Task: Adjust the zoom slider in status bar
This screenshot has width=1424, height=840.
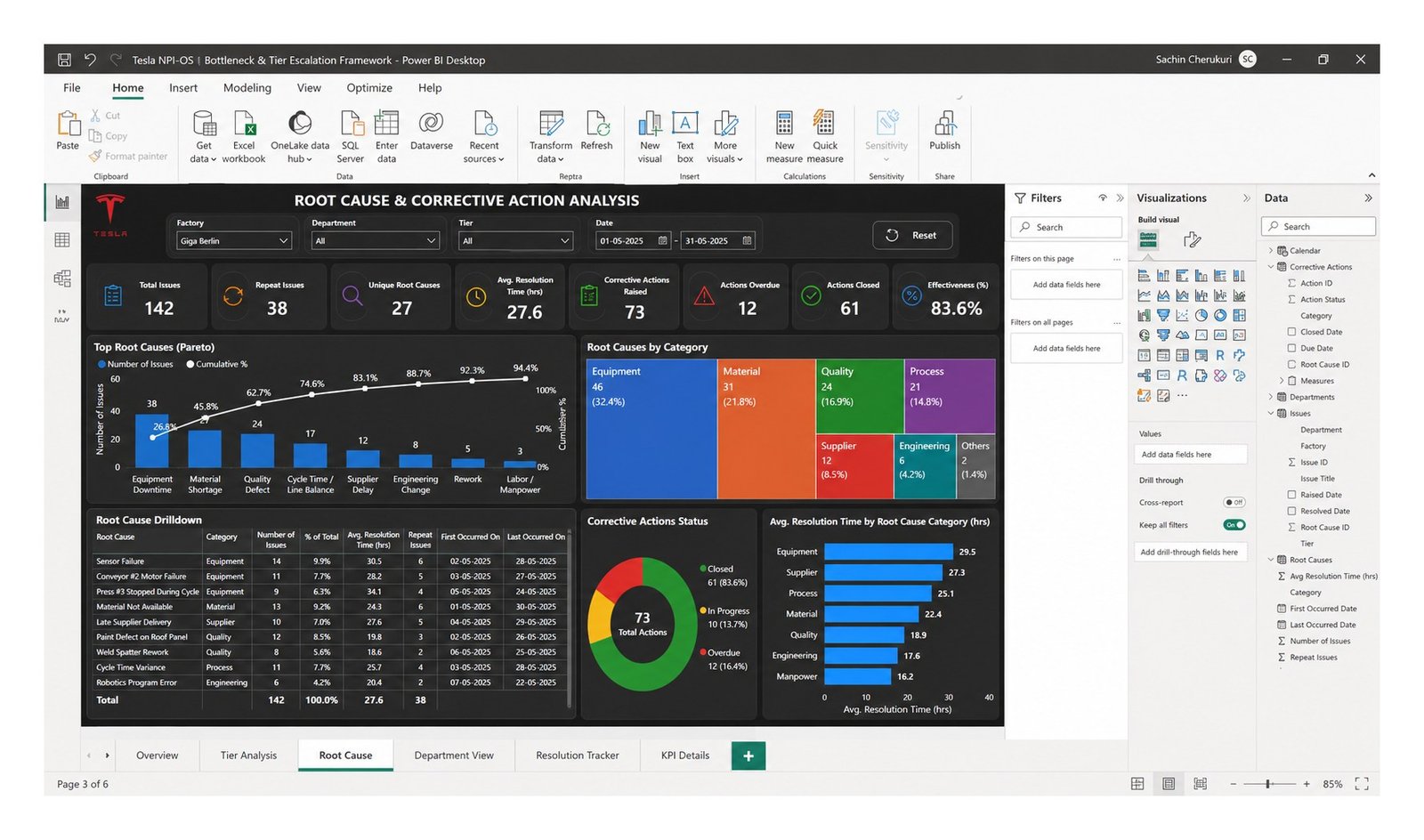Action: pos(1268,784)
